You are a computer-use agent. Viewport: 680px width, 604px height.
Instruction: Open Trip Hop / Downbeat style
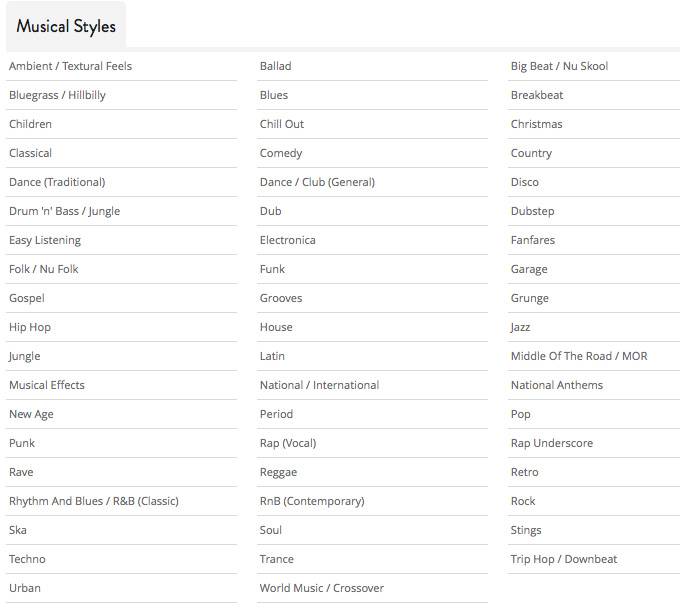point(564,559)
